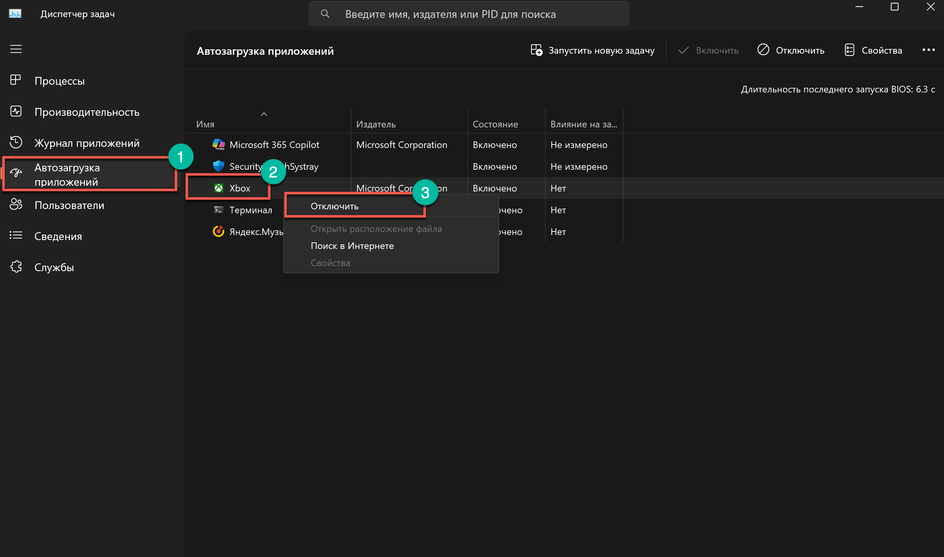Click the run new task icon

536,50
